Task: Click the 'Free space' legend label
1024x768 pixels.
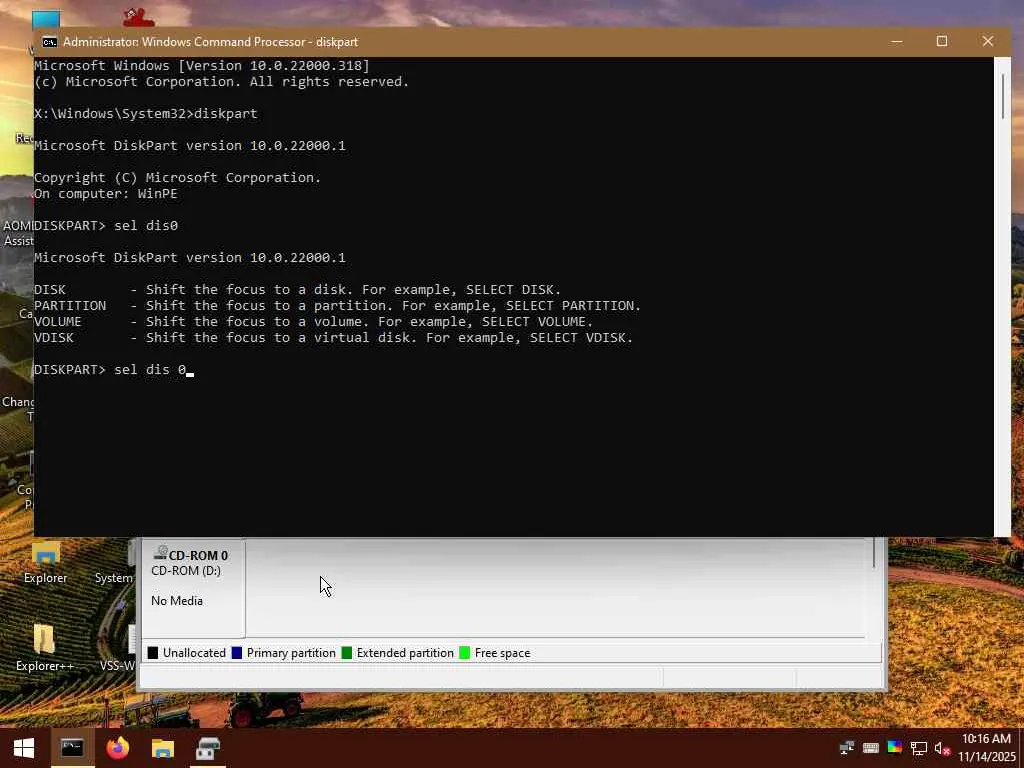Action: 502,653
